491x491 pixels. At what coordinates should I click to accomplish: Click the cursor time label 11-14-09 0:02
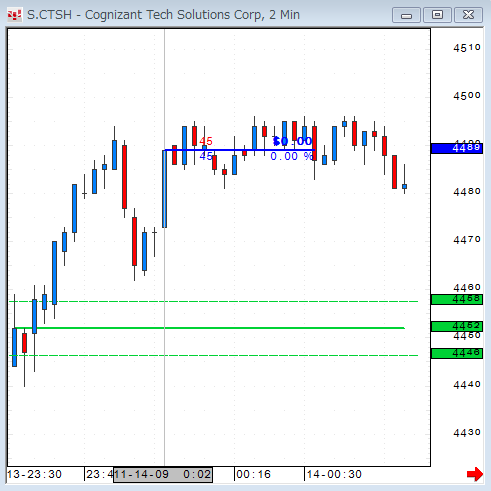[163, 474]
